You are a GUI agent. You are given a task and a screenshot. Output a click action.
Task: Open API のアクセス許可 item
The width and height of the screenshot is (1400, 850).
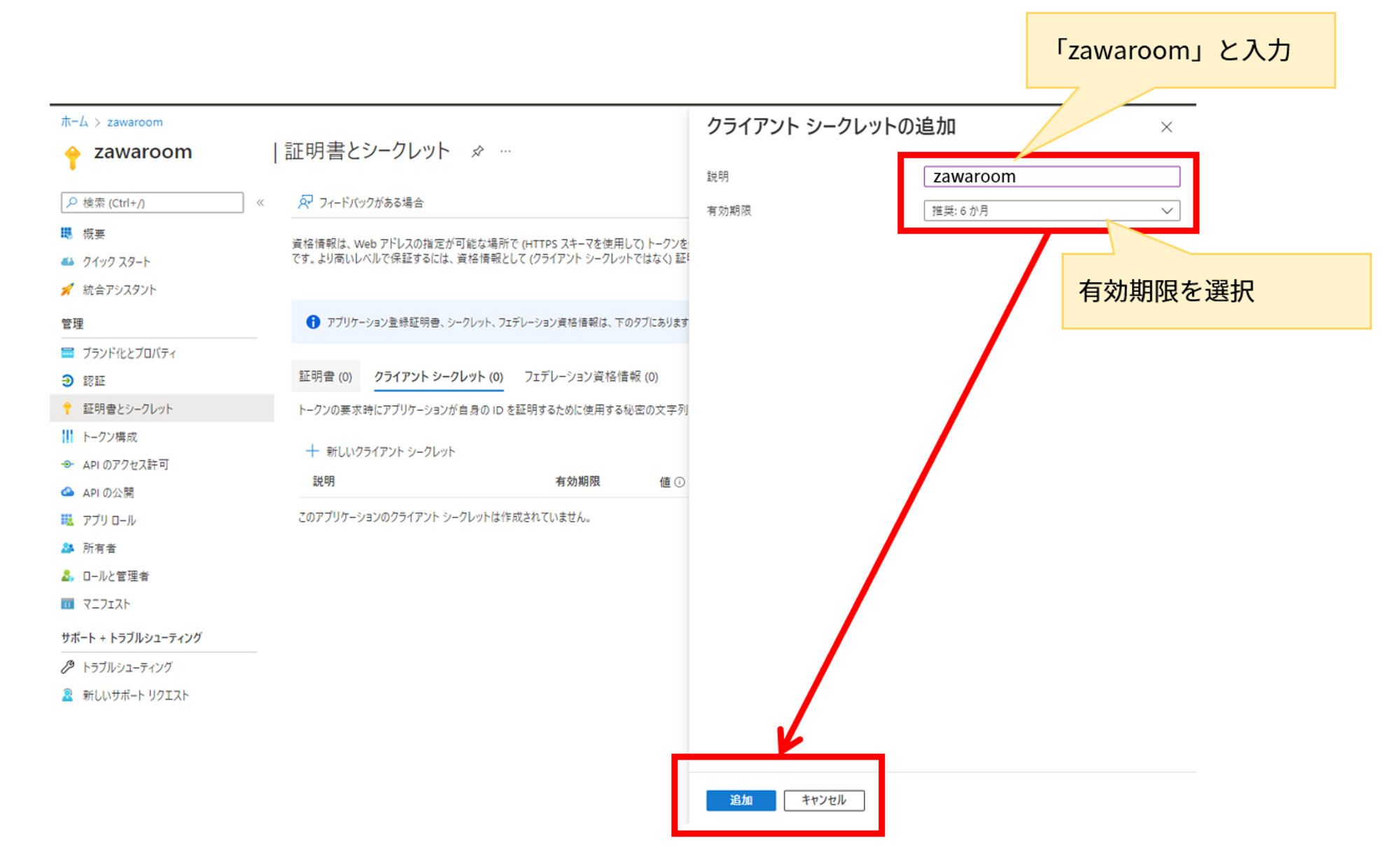(125, 465)
